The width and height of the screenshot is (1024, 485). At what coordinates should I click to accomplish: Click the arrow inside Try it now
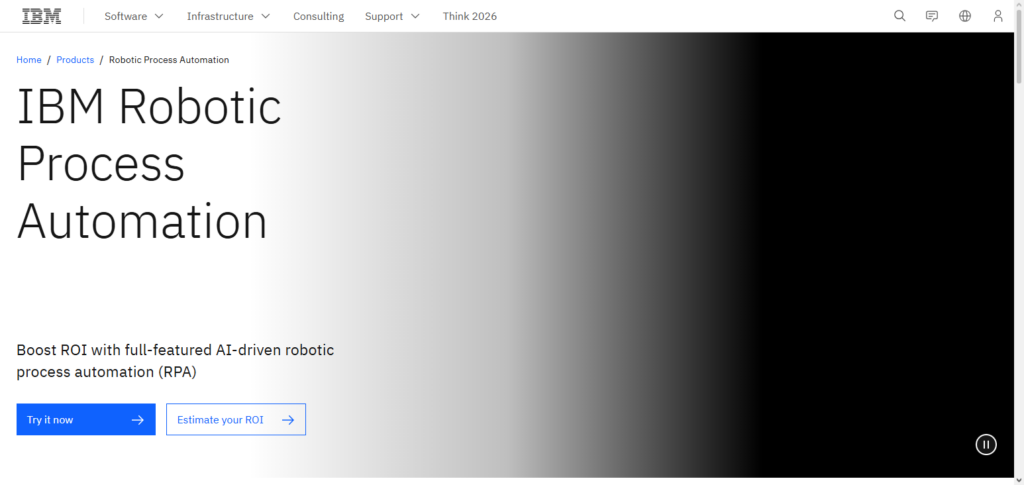(x=138, y=420)
